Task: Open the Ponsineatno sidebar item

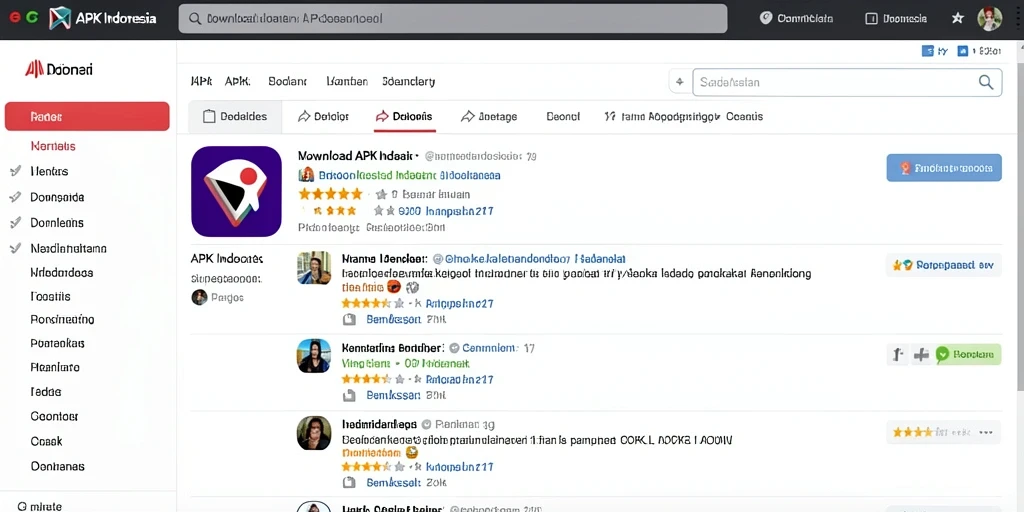Action: [x=62, y=320]
